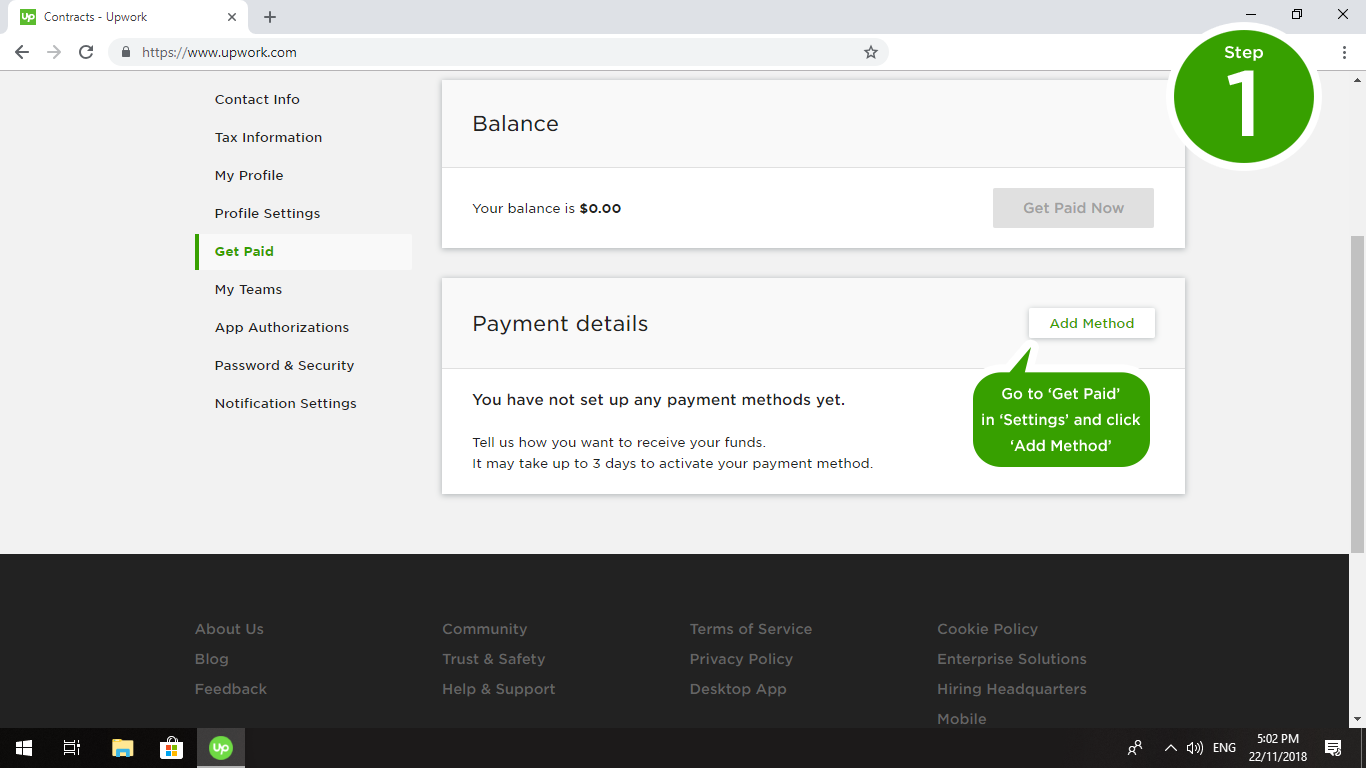The height and width of the screenshot is (768, 1366).
Task: Click the ENG language indicator
Action: [x=1224, y=747]
